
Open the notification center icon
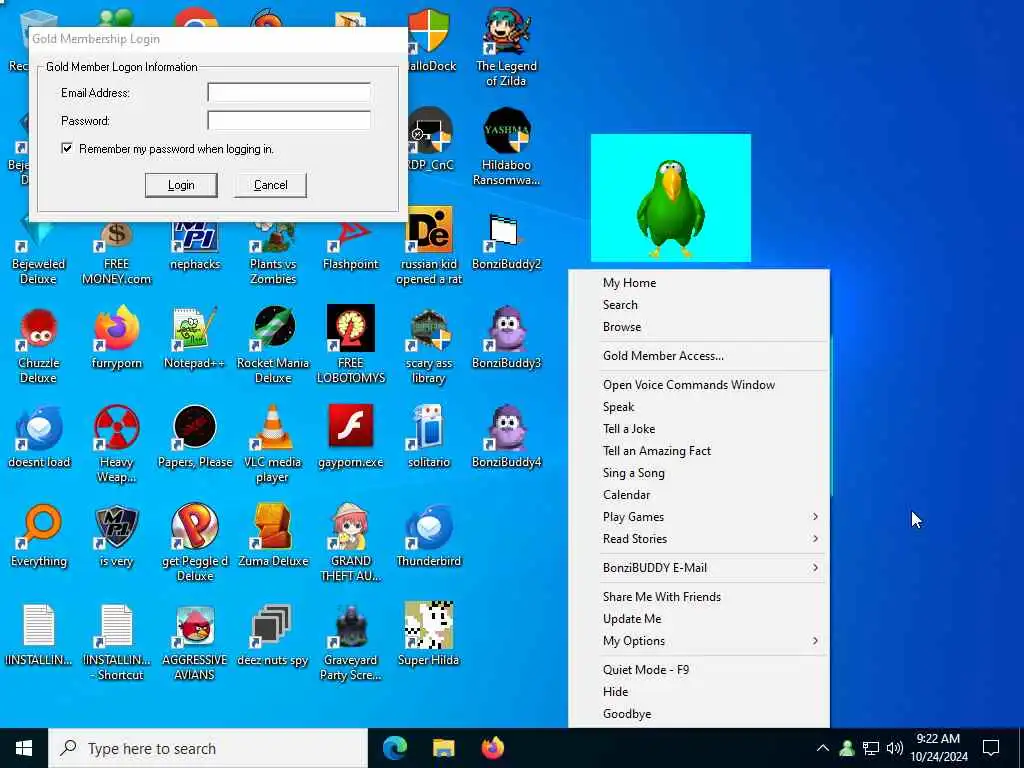[991, 748]
